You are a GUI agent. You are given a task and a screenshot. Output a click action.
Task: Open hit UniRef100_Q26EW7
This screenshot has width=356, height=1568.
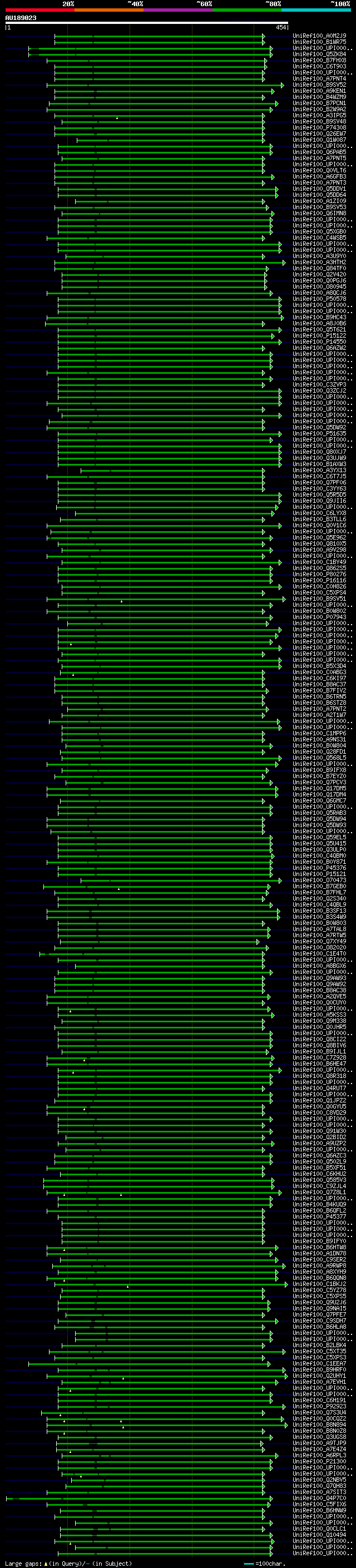coord(319,134)
